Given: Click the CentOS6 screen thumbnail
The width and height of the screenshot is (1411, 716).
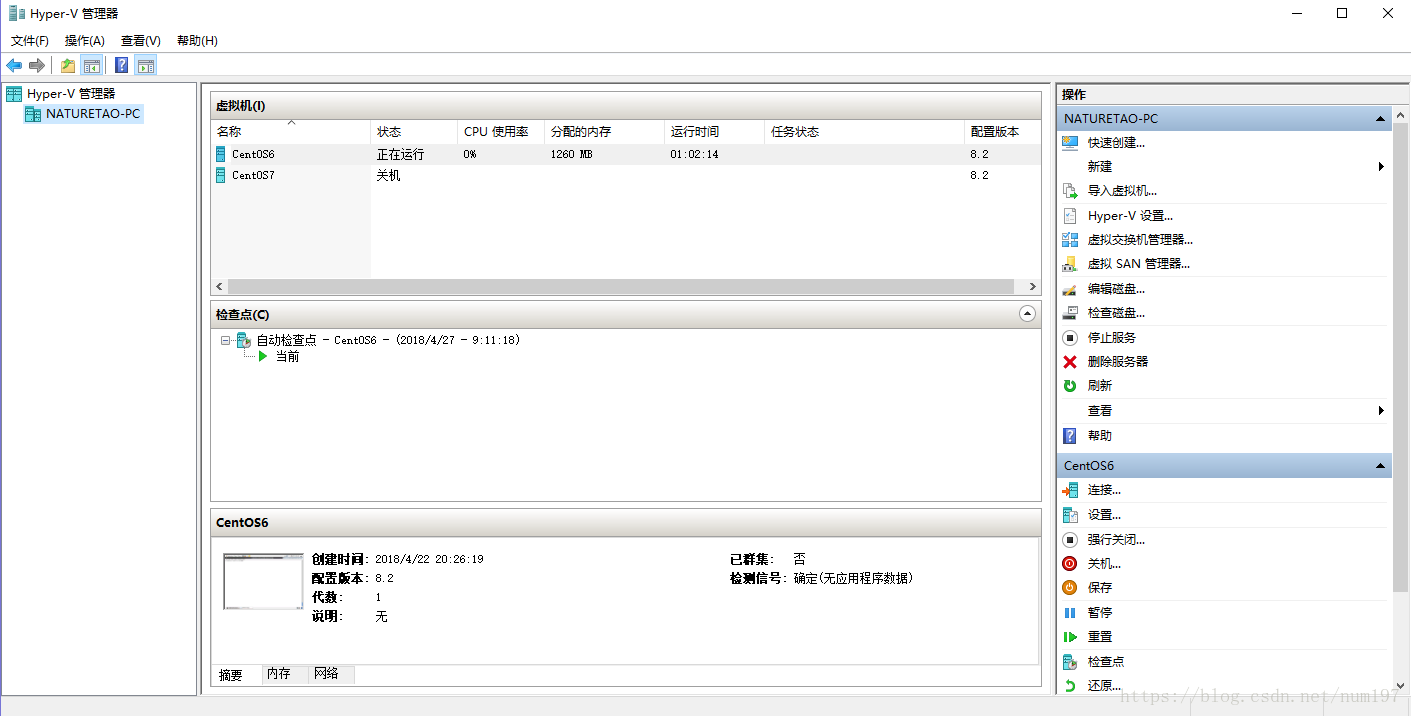Looking at the screenshot, I should pyautogui.click(x=263, y=581).
